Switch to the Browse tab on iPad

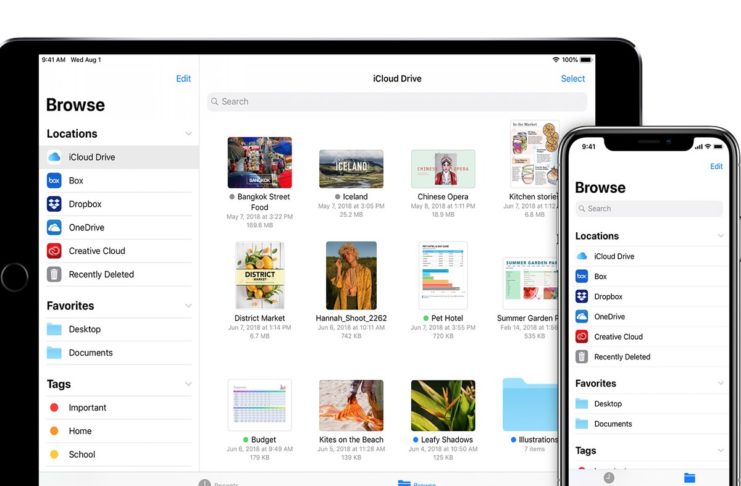point(417,483)
